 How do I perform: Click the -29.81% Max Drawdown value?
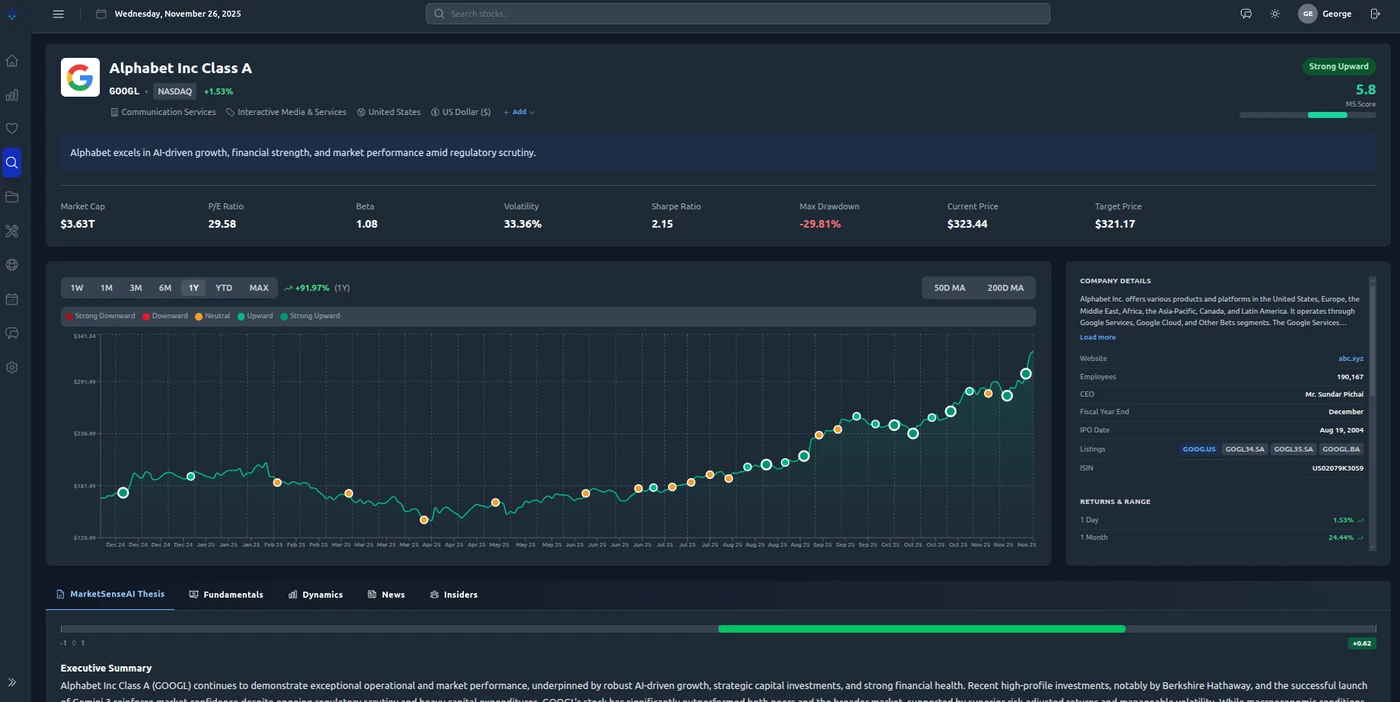coord(820,224)
